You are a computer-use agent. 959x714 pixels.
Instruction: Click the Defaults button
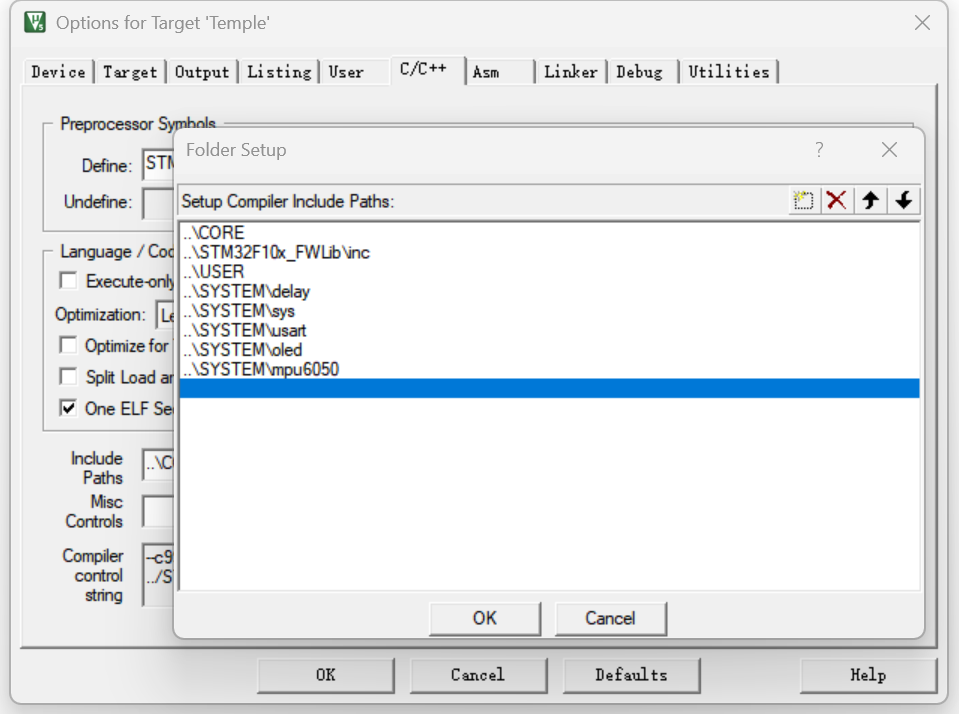[x=631, y=675]
